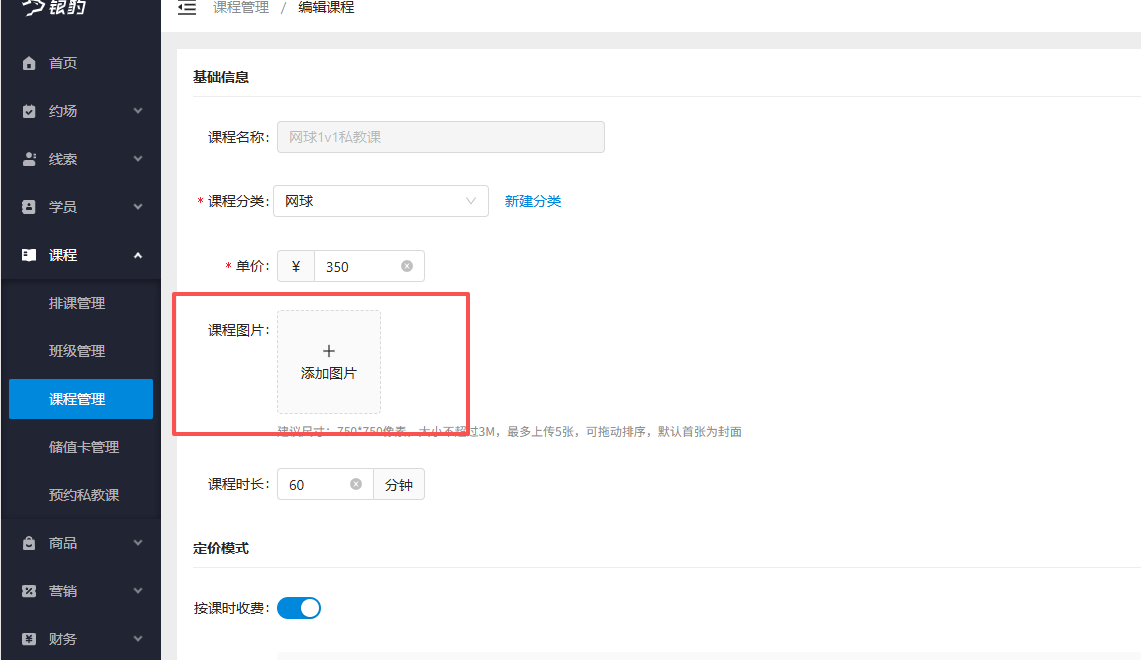Switch to 排课管理 in the sidebar
The image size is (1141, 660).
[x=80, y=302]
